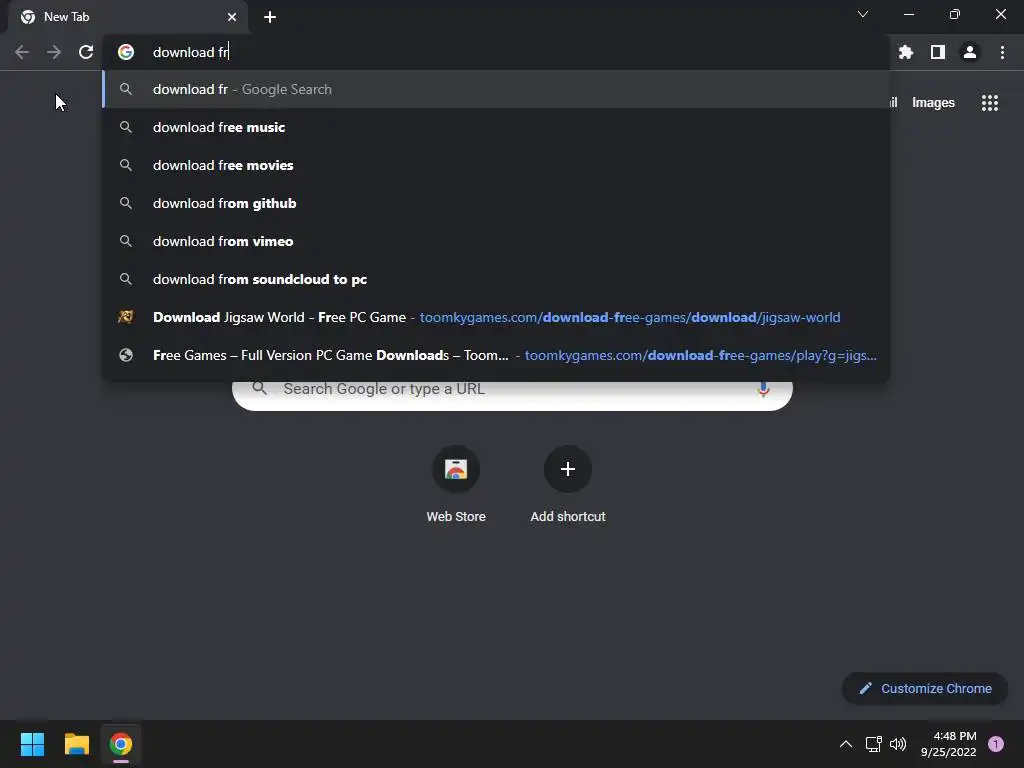Open a new tab with the plus button
The width and height of the screenshot is (1024, 768).
coord(270,17)
